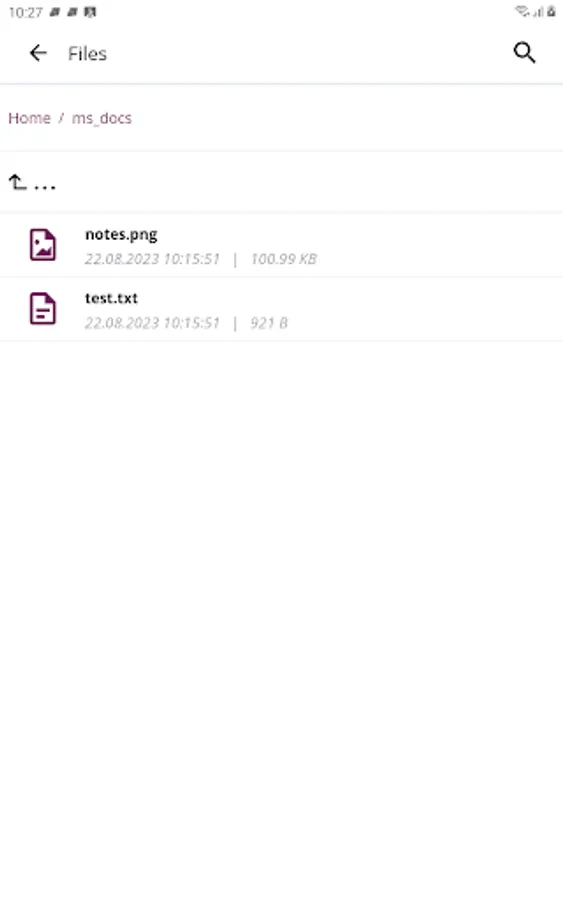Tap the back arrow in the header
Viewport: 563px width, 900px height.
coord(38,53)
